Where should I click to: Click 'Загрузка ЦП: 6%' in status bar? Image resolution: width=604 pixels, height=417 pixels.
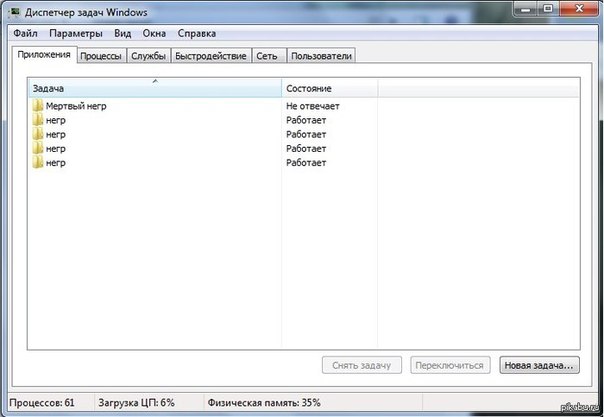pos(136,403)
